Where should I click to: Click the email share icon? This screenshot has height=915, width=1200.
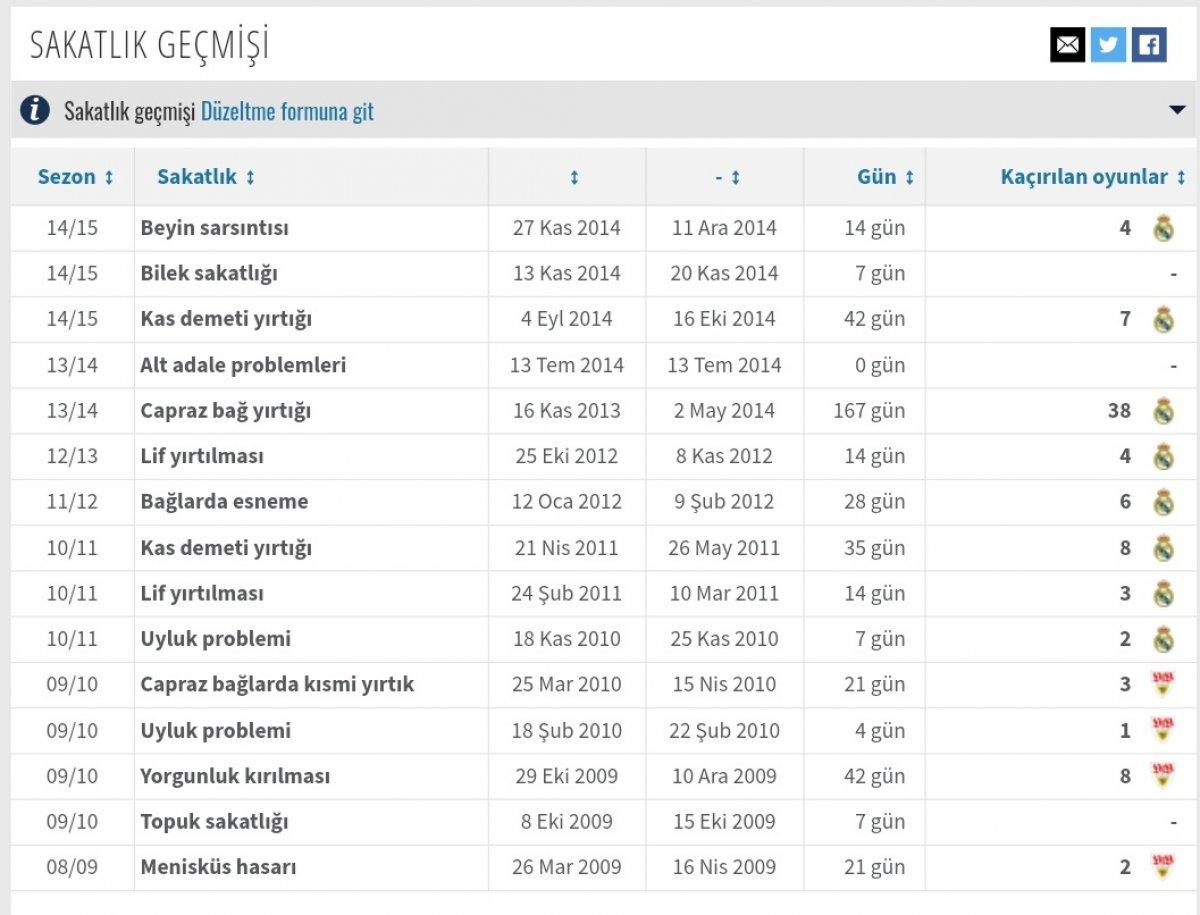point(1067,45)
